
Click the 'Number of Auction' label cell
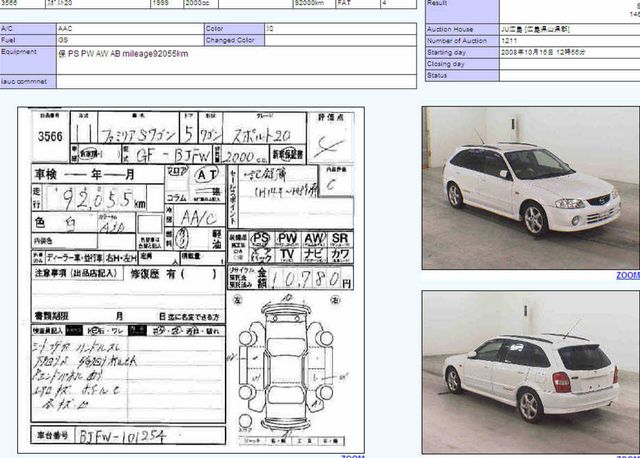462,41
